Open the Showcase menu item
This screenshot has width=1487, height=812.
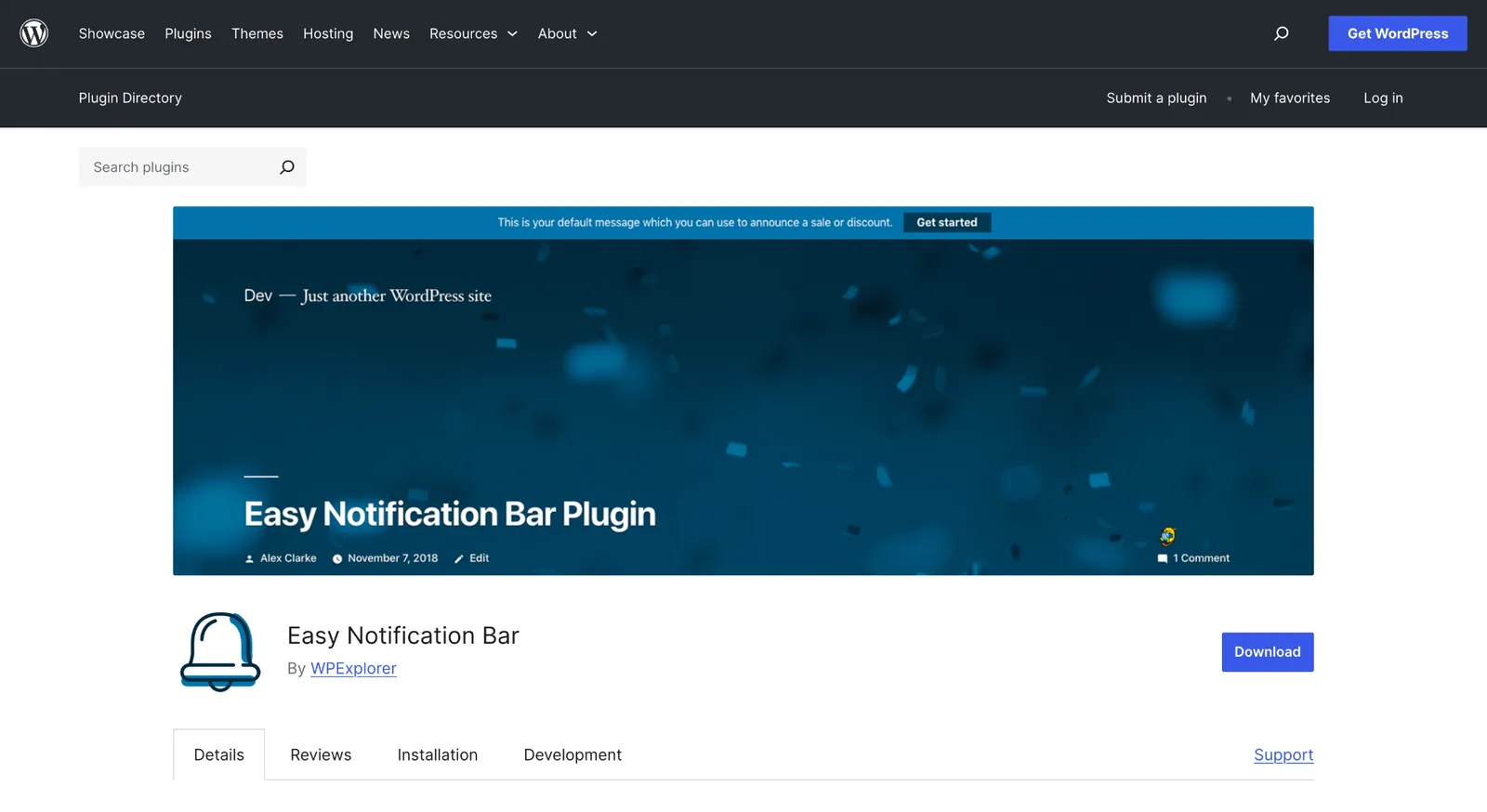[112, 33]
